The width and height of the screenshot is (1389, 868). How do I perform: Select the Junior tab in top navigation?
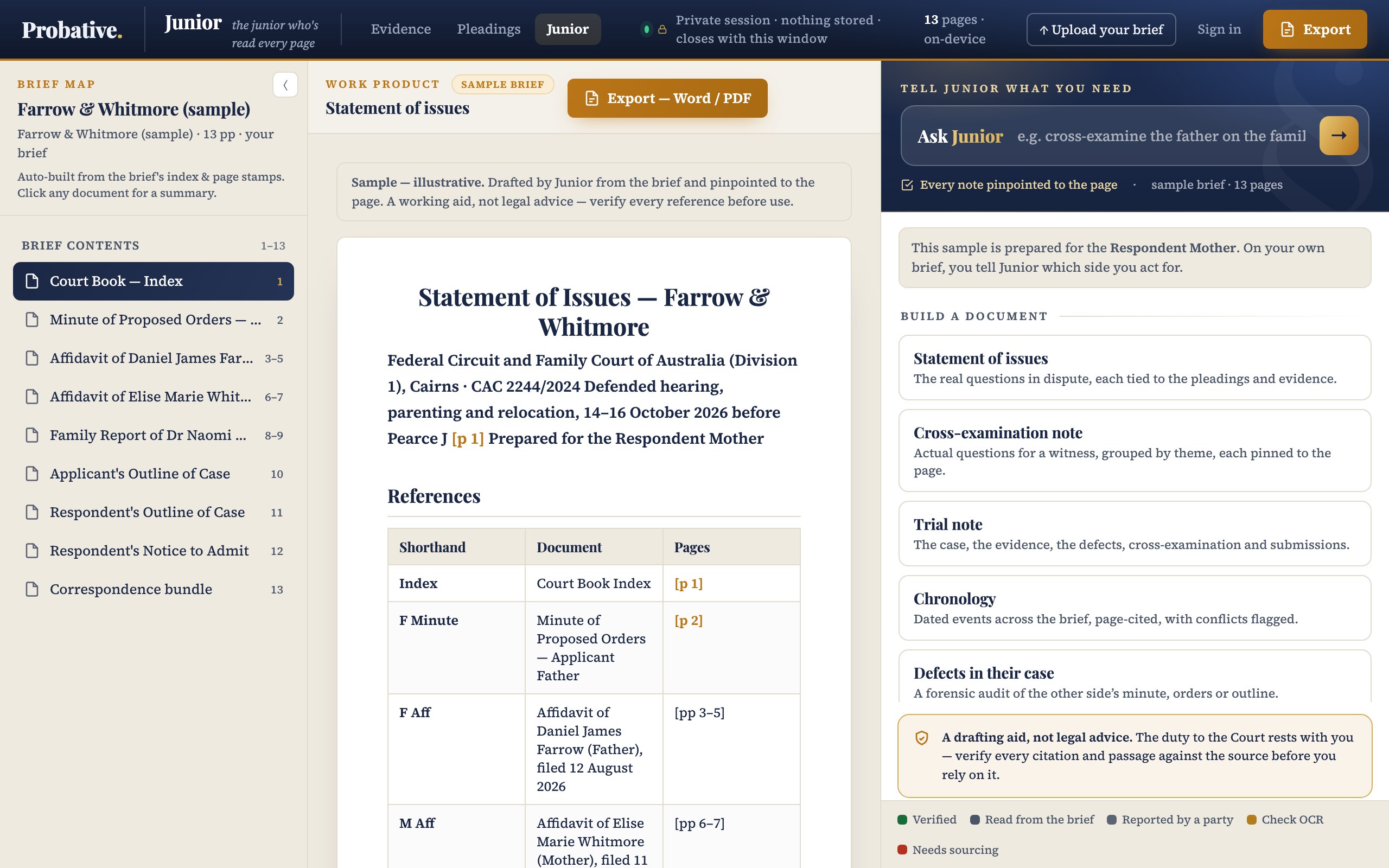pos(568,29)
